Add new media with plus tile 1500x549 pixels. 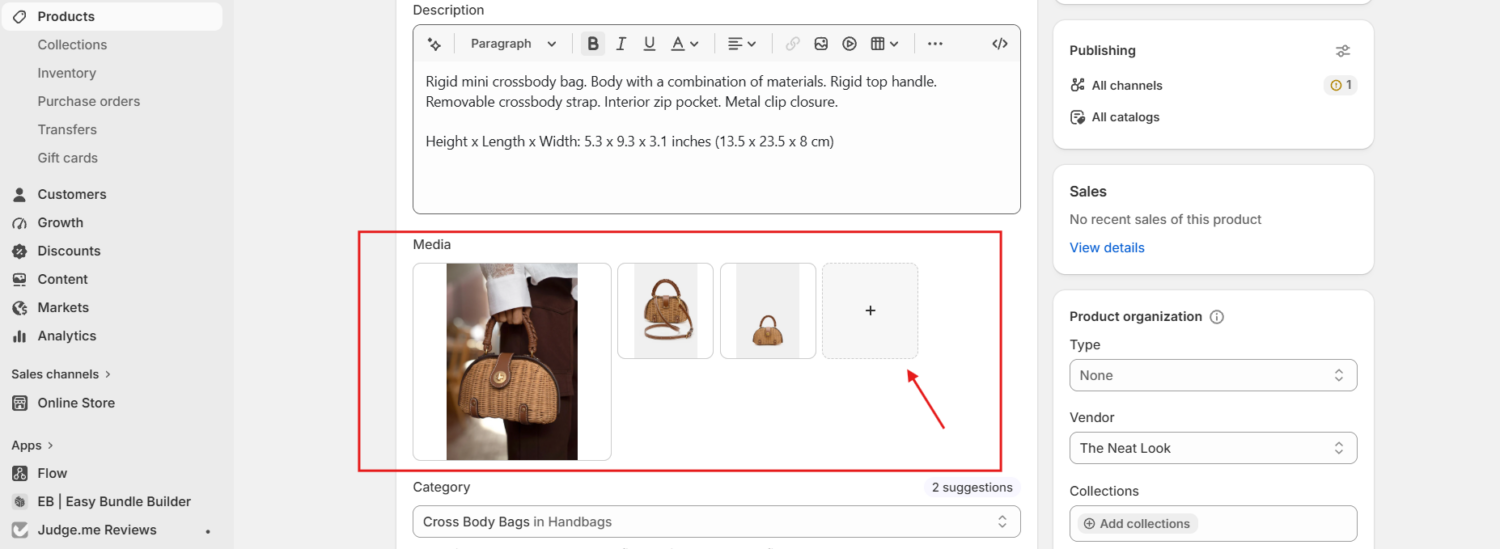point(870,311)
